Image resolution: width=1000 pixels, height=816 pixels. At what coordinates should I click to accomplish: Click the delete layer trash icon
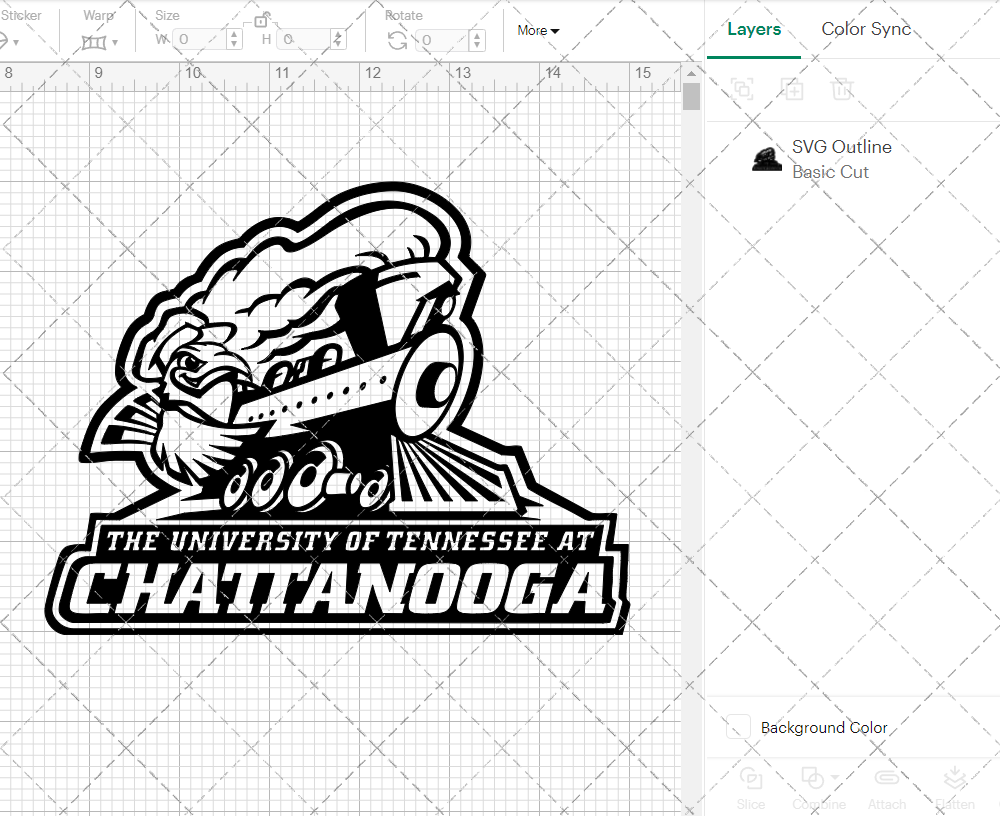[842, 90]
